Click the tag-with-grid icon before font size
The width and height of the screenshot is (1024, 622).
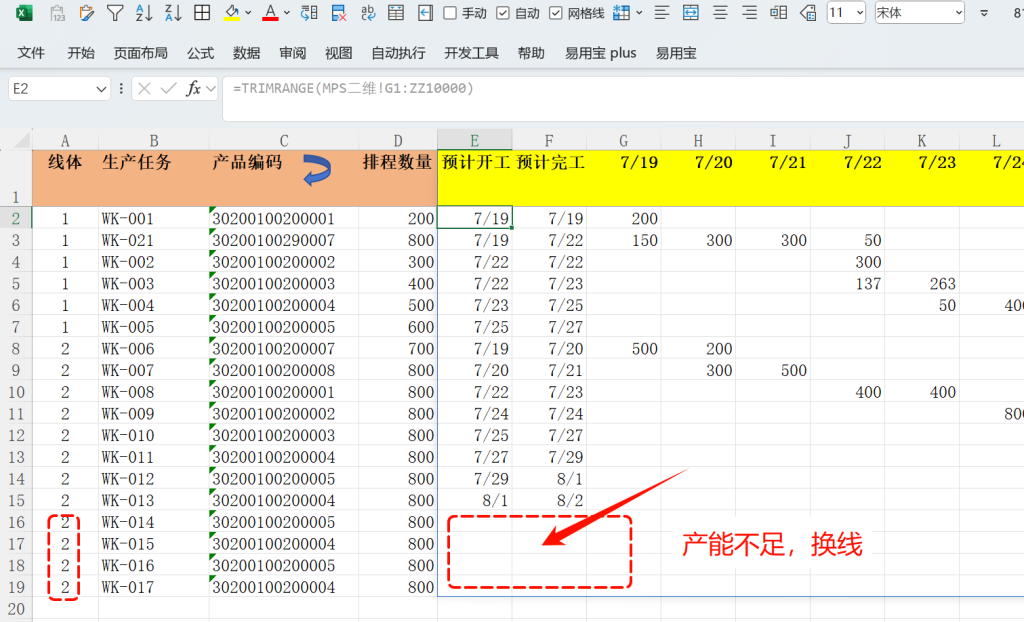click(808, 12)
